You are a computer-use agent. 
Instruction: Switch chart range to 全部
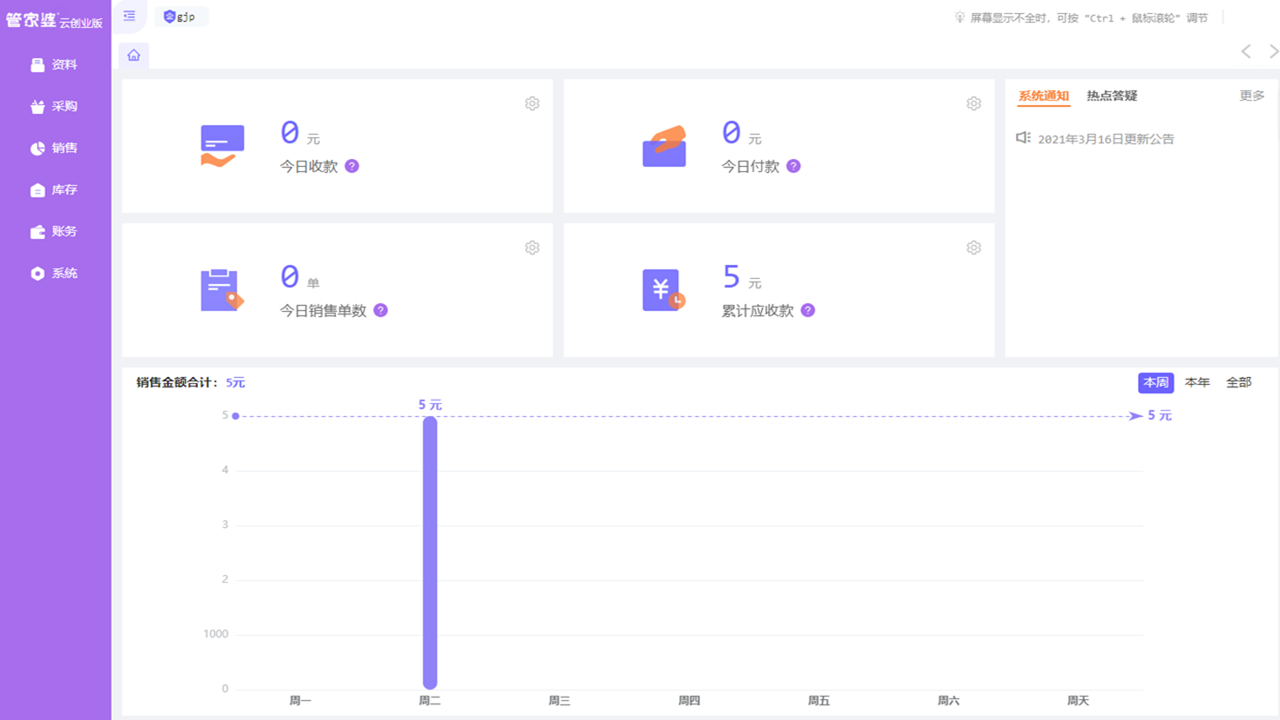click(1238, 383)
